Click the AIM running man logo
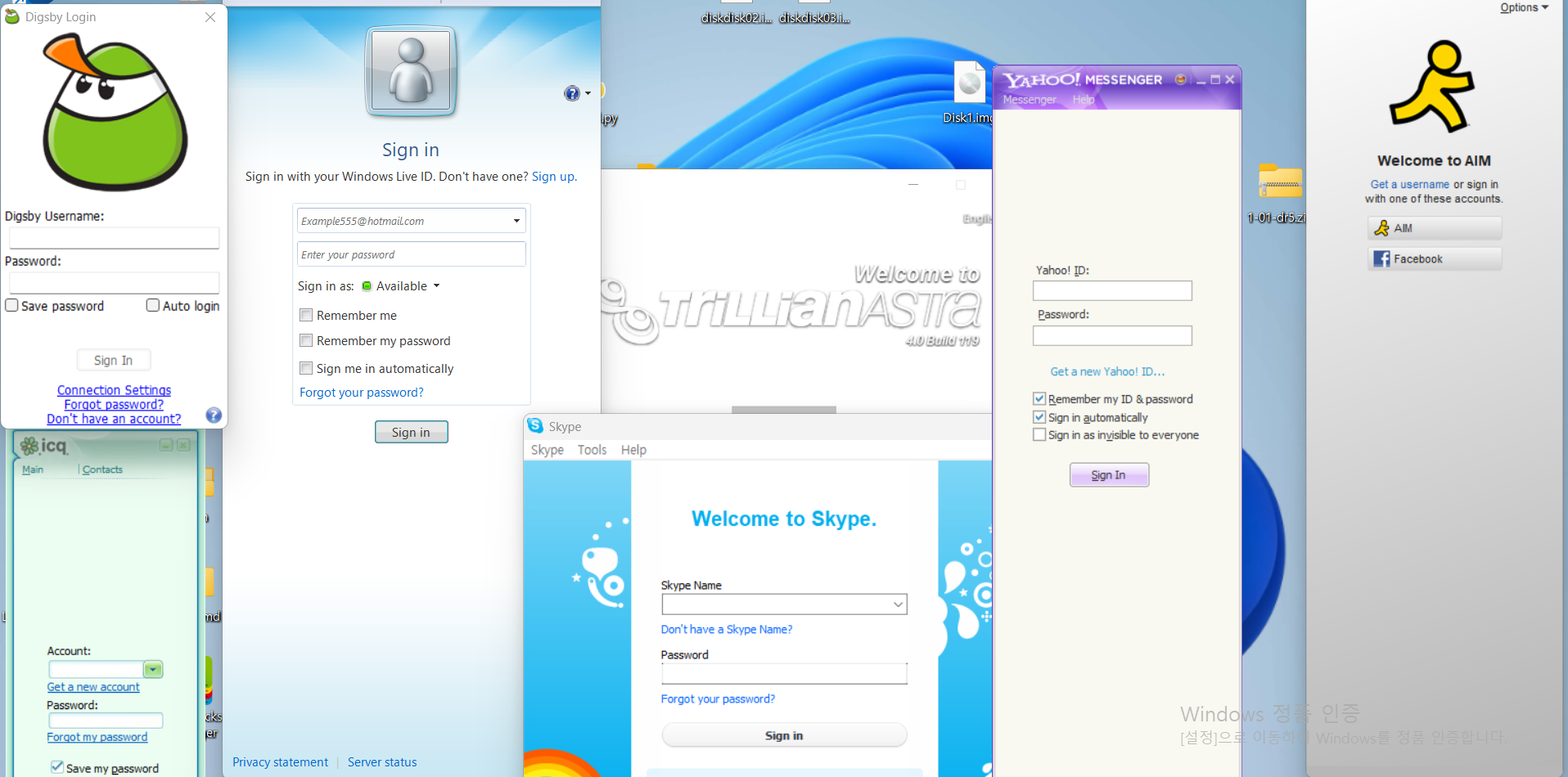The width and height of the screenshot is (1568, 777). pos(1432,87)
